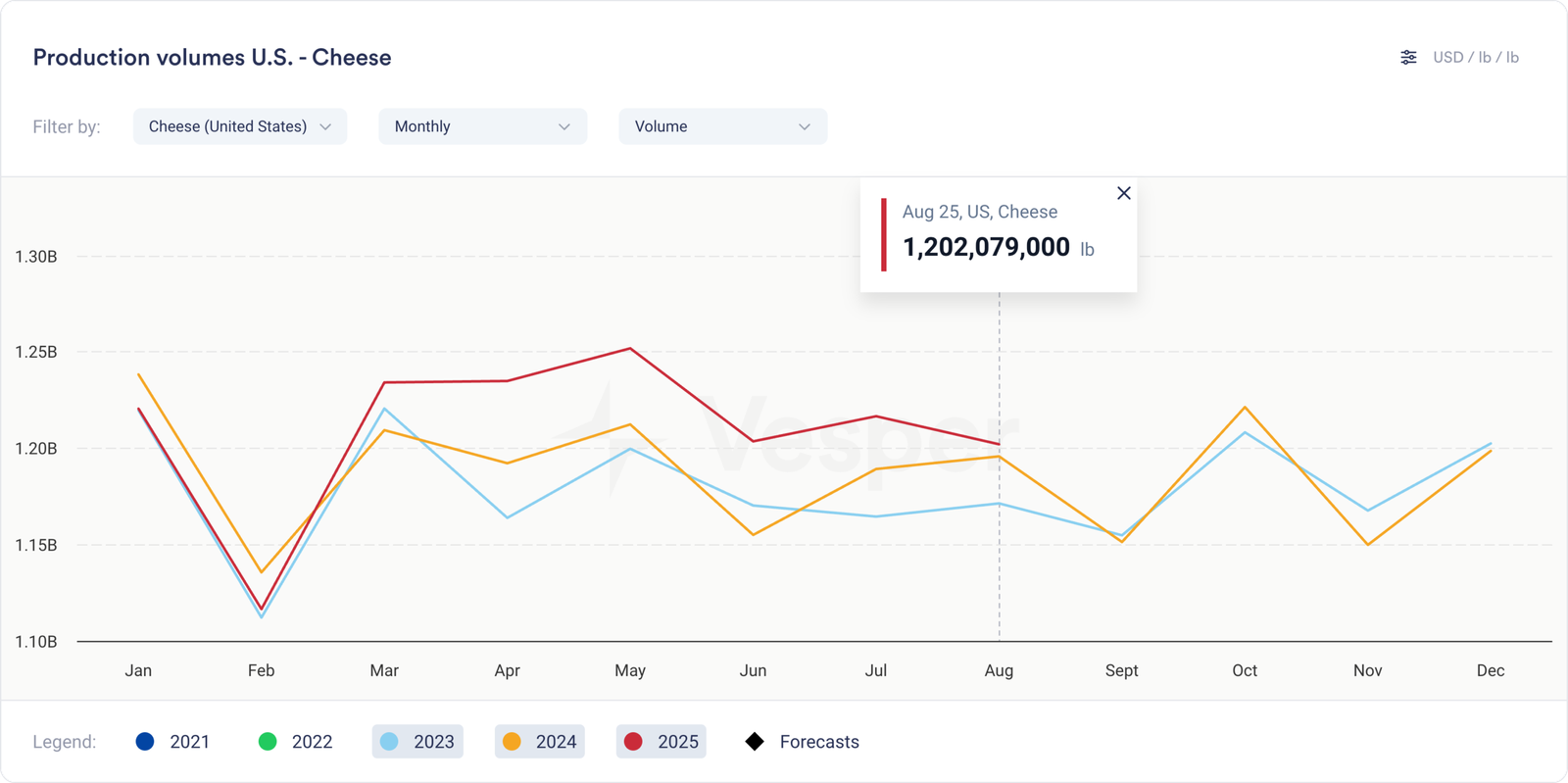Click the chevron beside Cheese (United States)
The height and width of the screenshot is (783, 1568).
pyautogui.click(x=325, y=127)
